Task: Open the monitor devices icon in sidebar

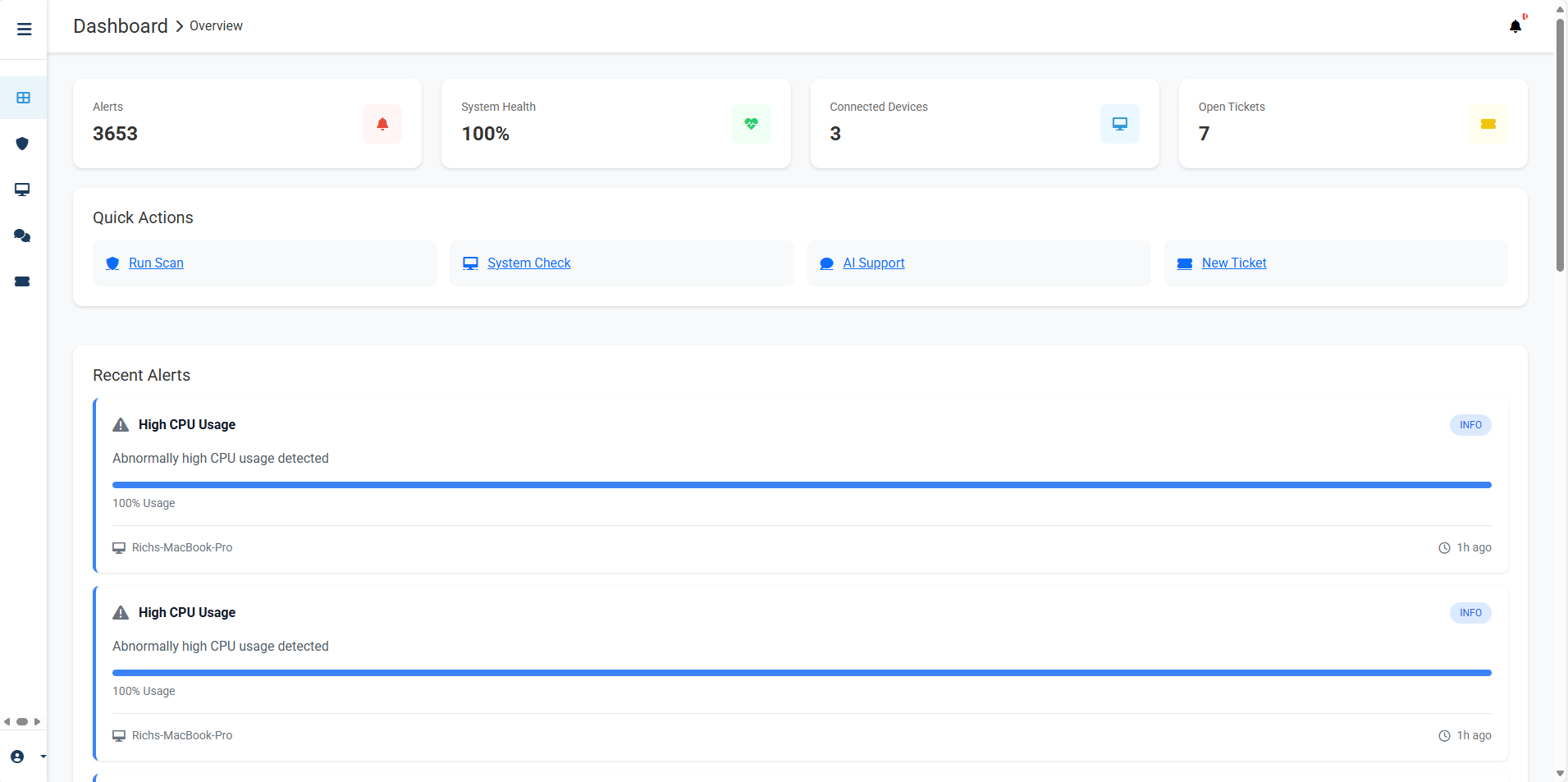Action: (22, 190)
